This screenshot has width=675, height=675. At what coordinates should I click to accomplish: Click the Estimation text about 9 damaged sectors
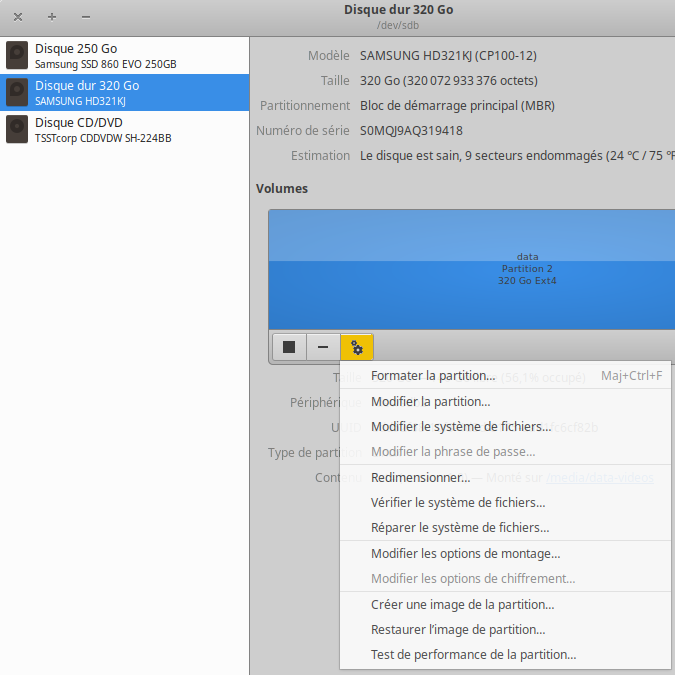point(517,155)
